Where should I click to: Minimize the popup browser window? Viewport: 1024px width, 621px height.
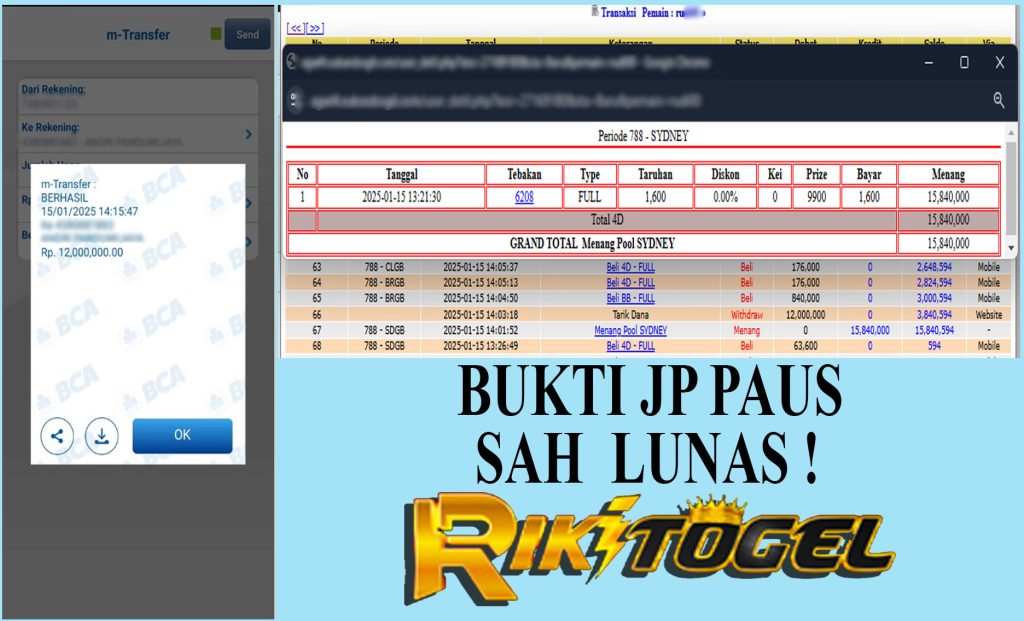coord(929,62)
